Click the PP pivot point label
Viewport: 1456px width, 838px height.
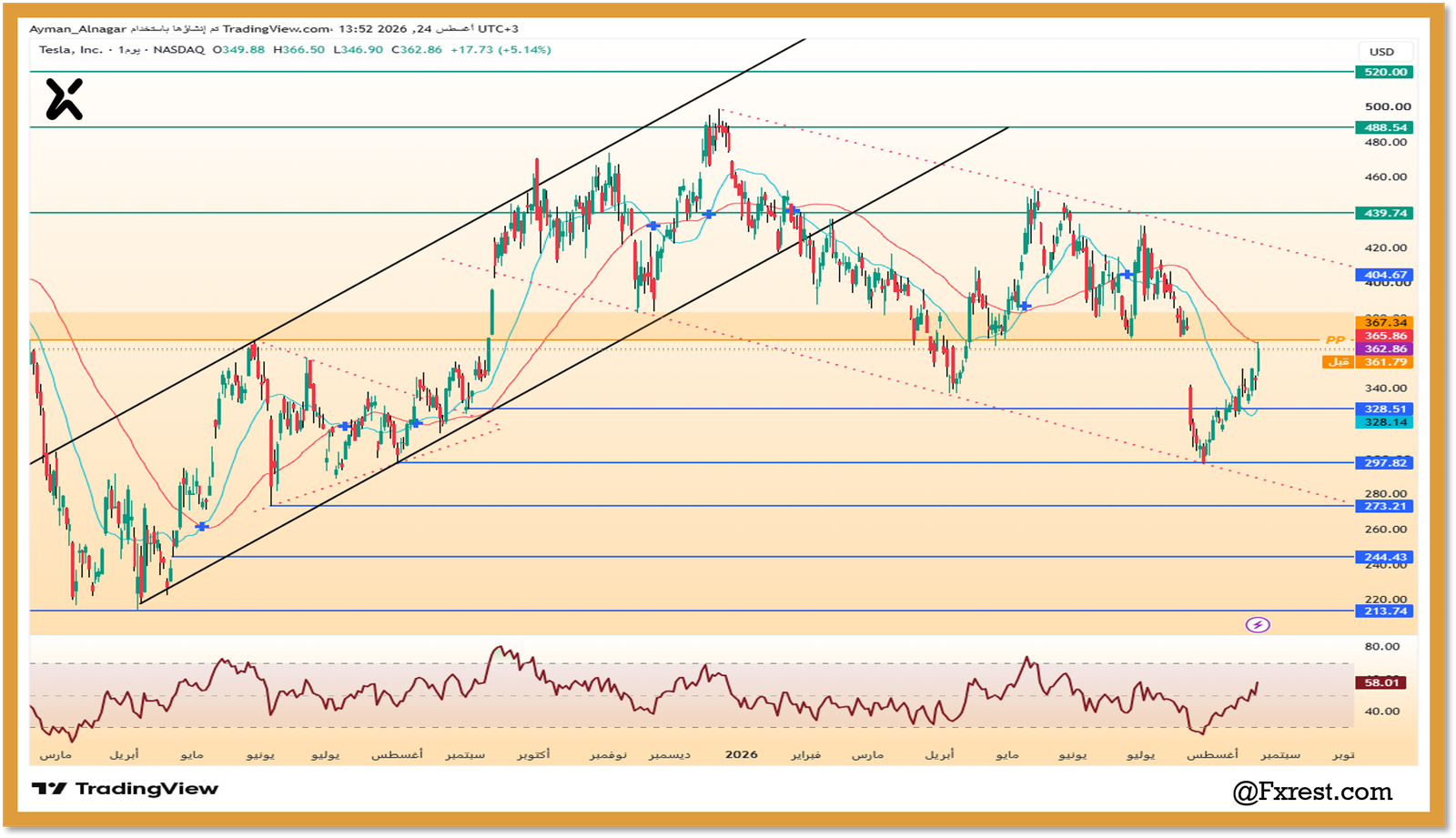point(1335,340)
